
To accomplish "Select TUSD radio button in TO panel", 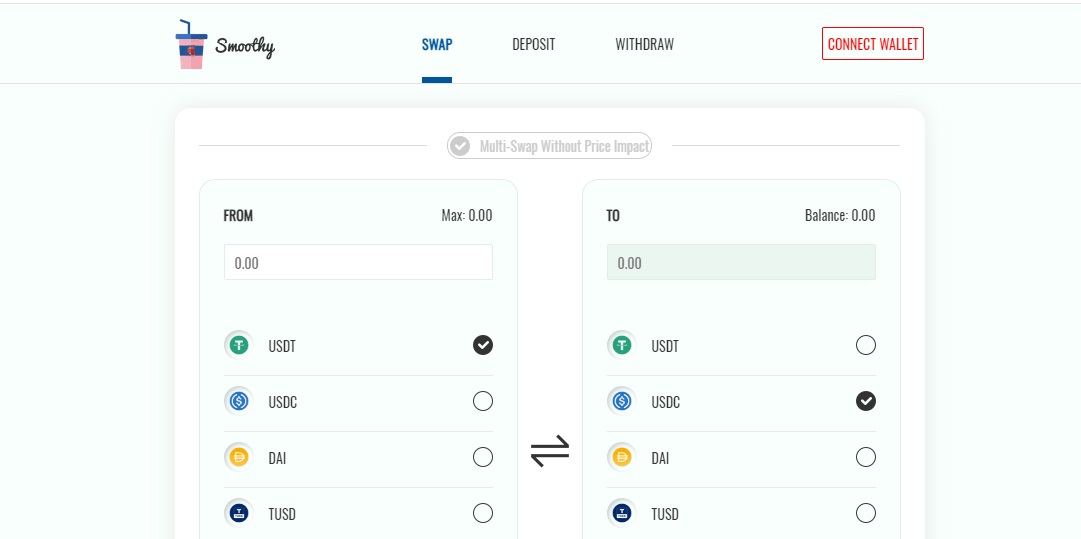I will point(866,513).
